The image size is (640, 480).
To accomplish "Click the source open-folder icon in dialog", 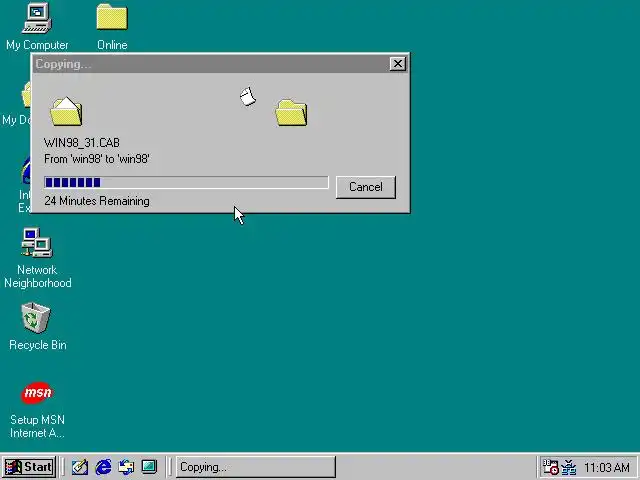I will pos(66,111).
